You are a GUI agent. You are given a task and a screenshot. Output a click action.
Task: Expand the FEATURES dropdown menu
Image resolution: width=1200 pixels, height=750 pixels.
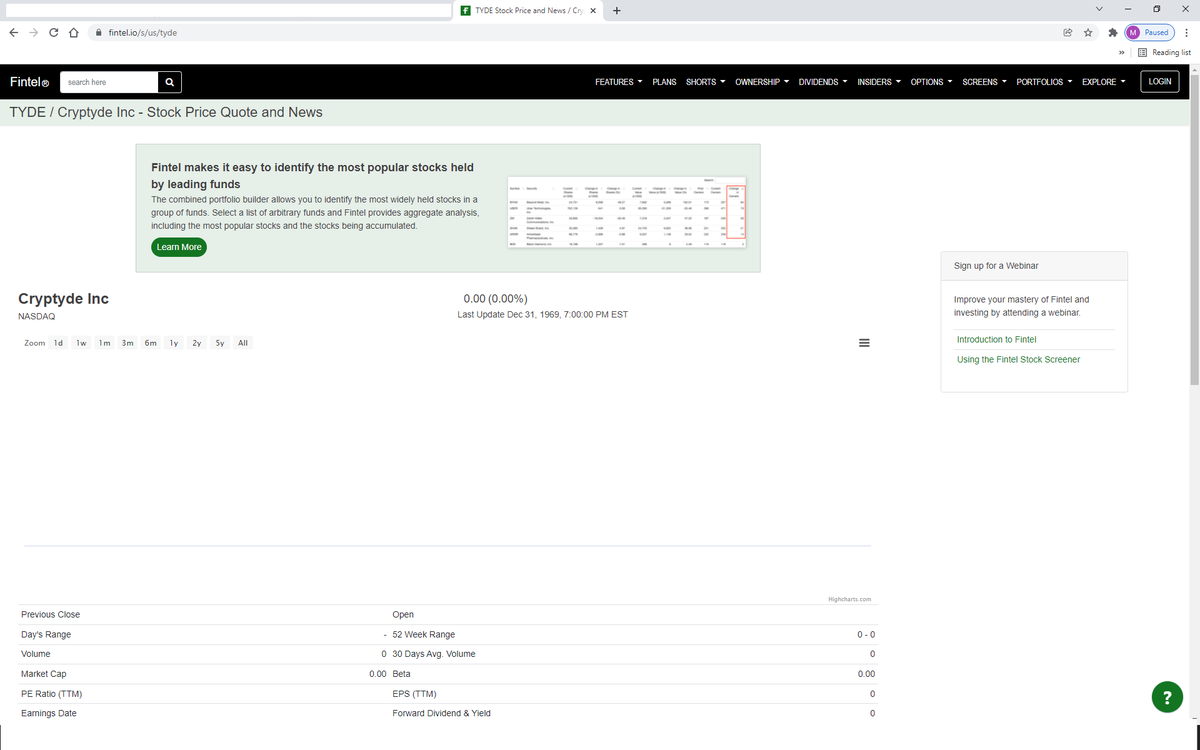tap(618, 82)
